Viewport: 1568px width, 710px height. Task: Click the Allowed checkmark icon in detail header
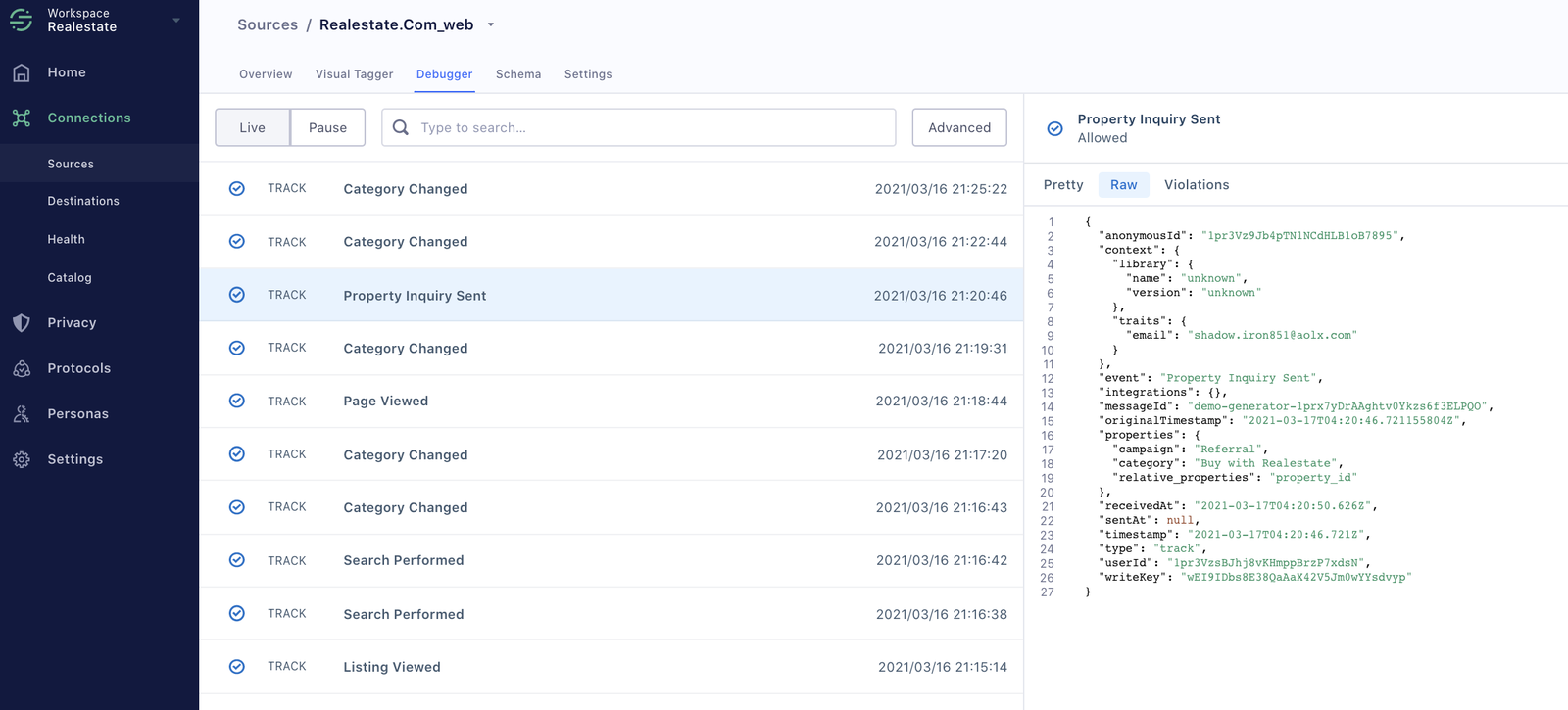[1055, 128]
